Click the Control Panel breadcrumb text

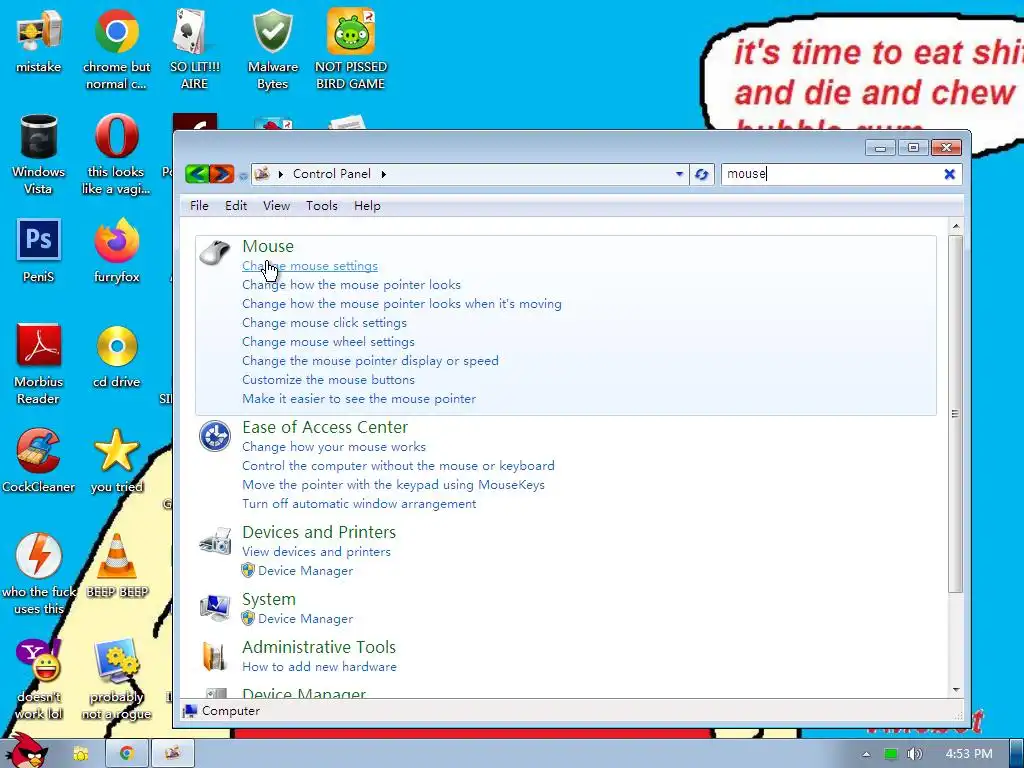point(332,174)
